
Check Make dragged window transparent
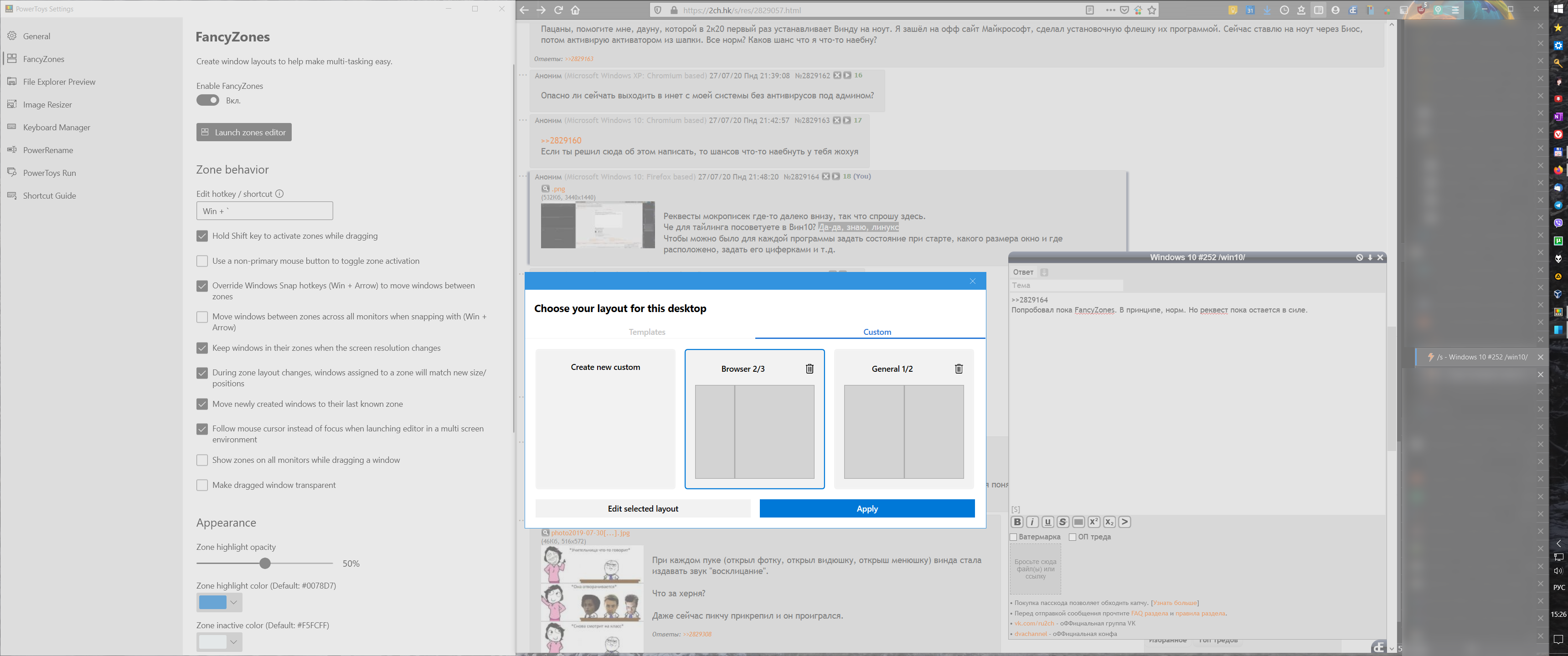pos(202,485)
